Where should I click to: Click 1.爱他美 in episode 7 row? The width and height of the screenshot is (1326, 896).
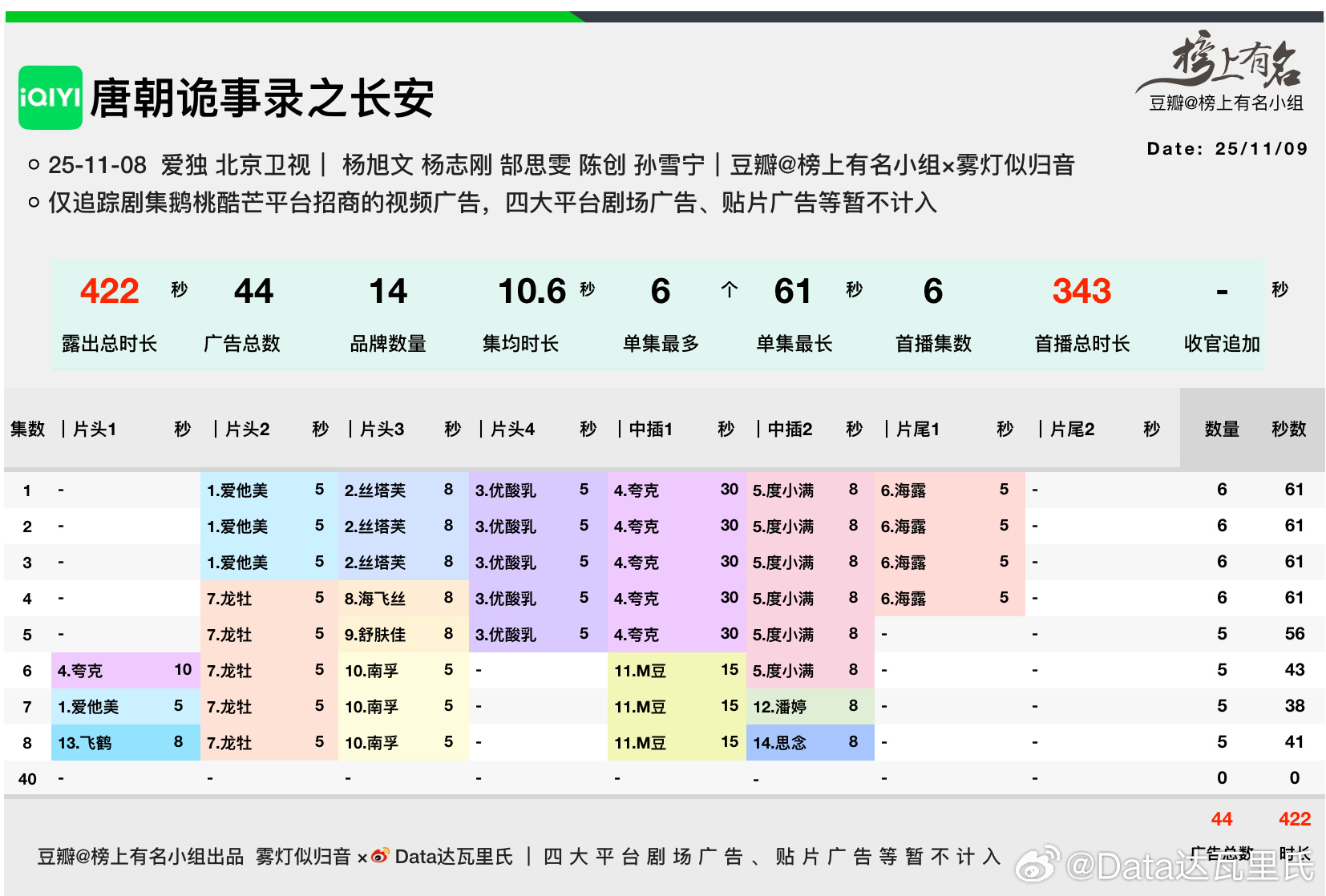point(88,707)
